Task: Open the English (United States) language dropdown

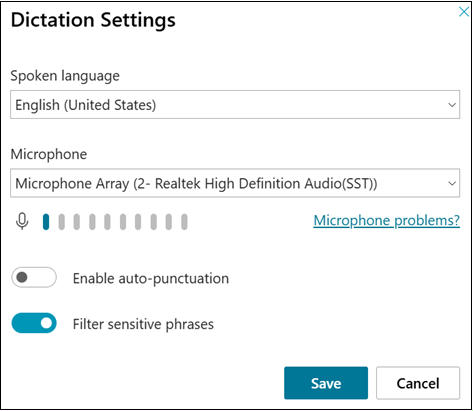Action: click(235, 104)
